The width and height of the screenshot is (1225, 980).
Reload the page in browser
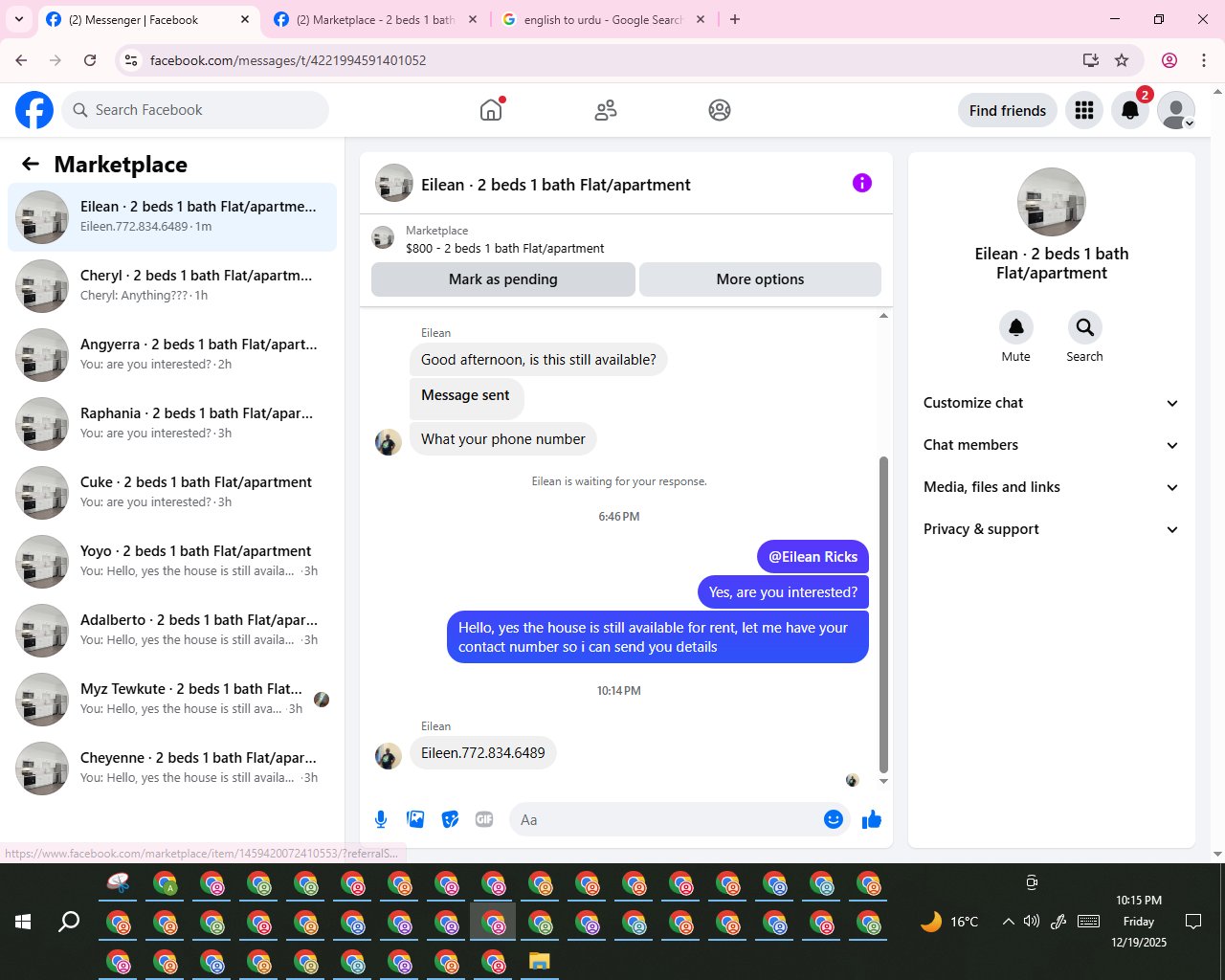[90, 60]
